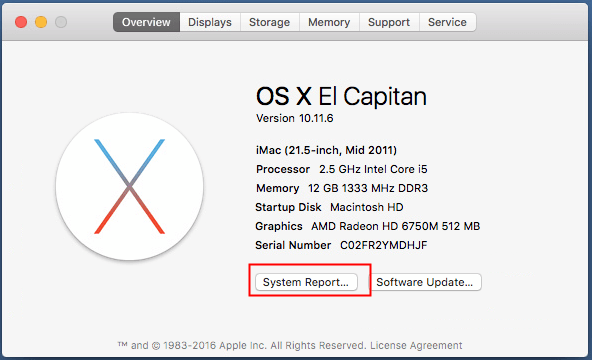Image resolution: width=592 pixels, height=360 pixels.
Task: Click the 2.5 GHz Intel Core i5 processor text
Action: (x=373, y=169)
